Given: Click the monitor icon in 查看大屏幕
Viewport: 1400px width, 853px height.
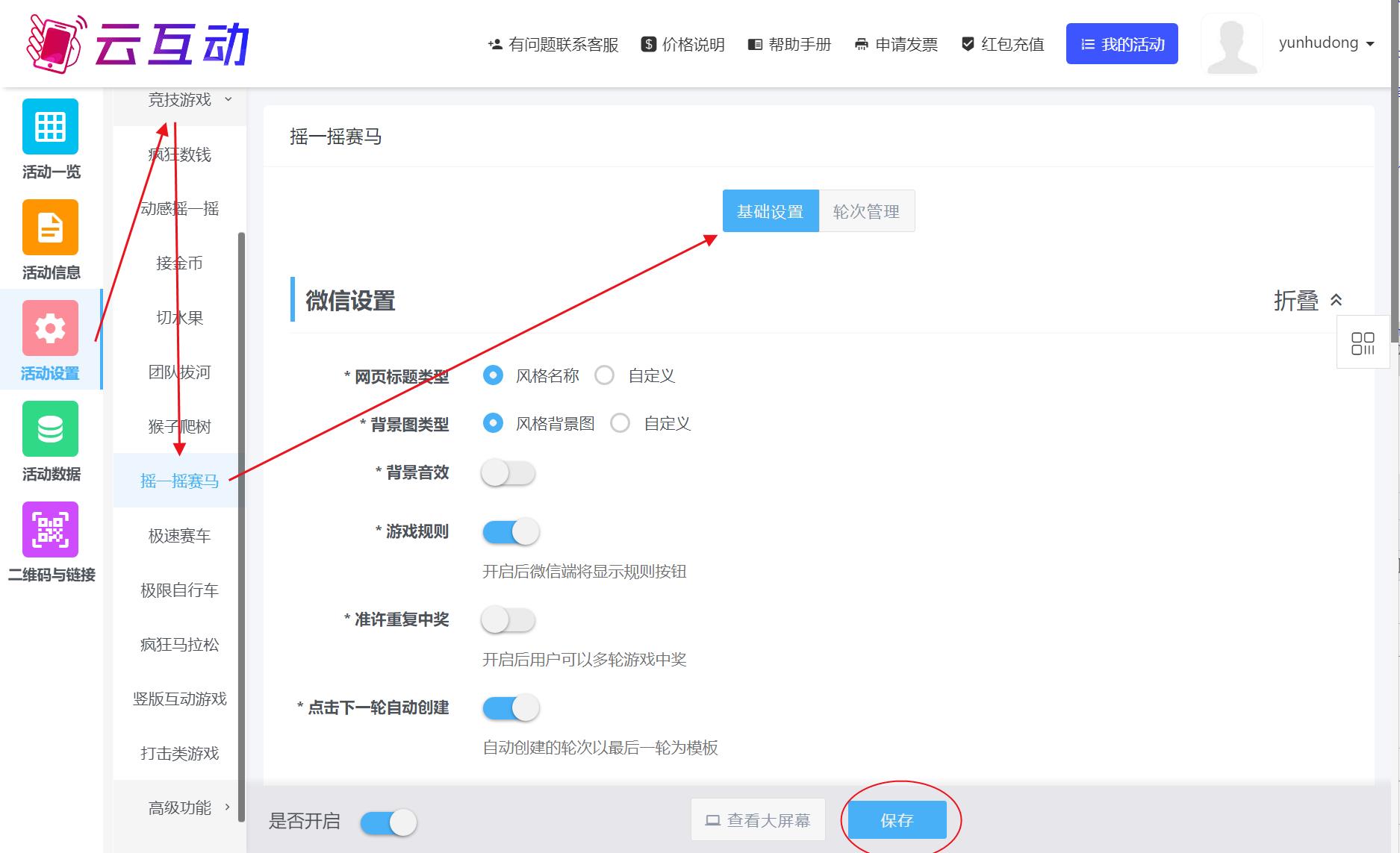Looking at the screenshot, I should click(712, 820).
